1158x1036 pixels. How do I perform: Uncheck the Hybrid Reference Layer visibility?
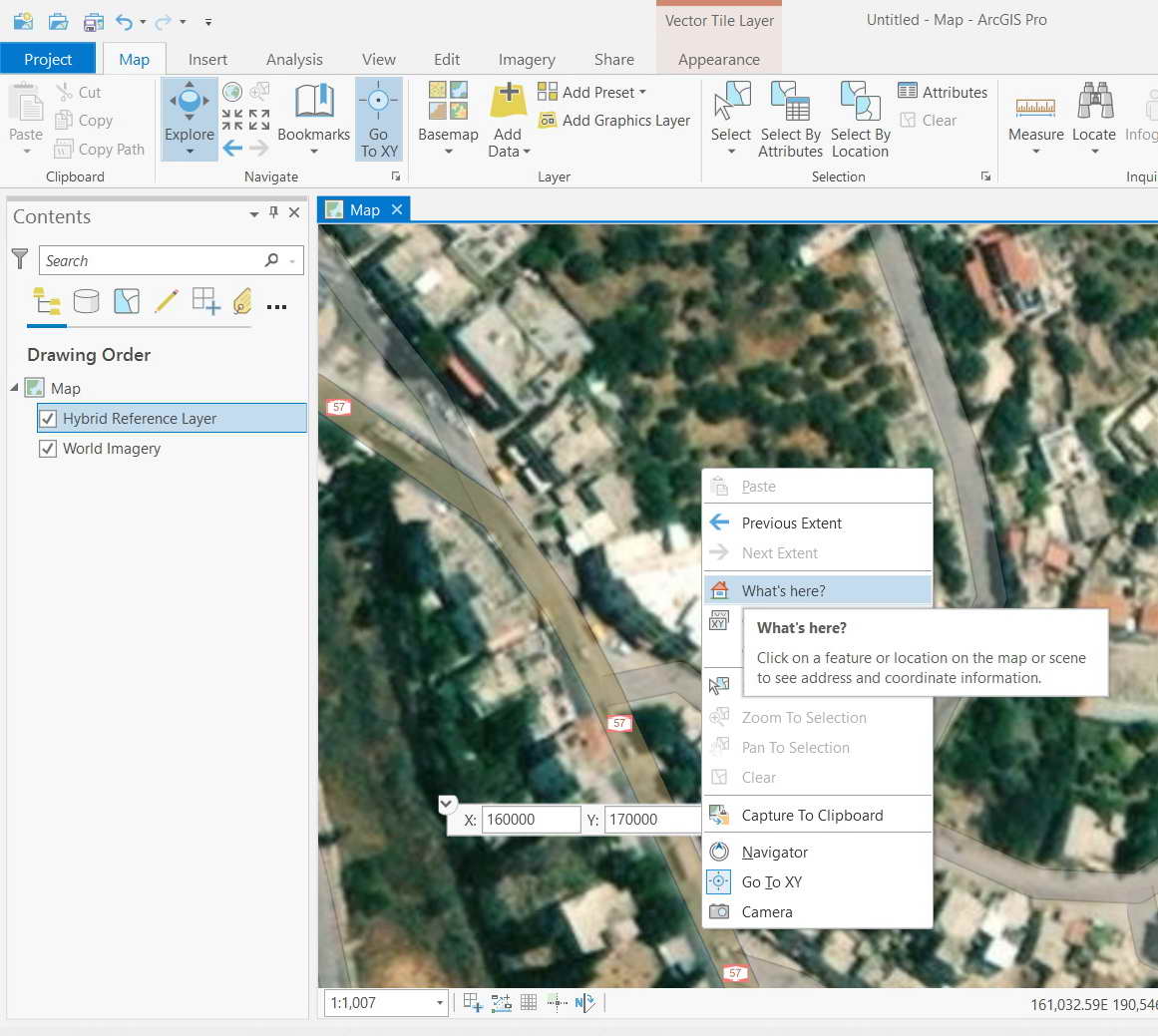tap(47, 418)
